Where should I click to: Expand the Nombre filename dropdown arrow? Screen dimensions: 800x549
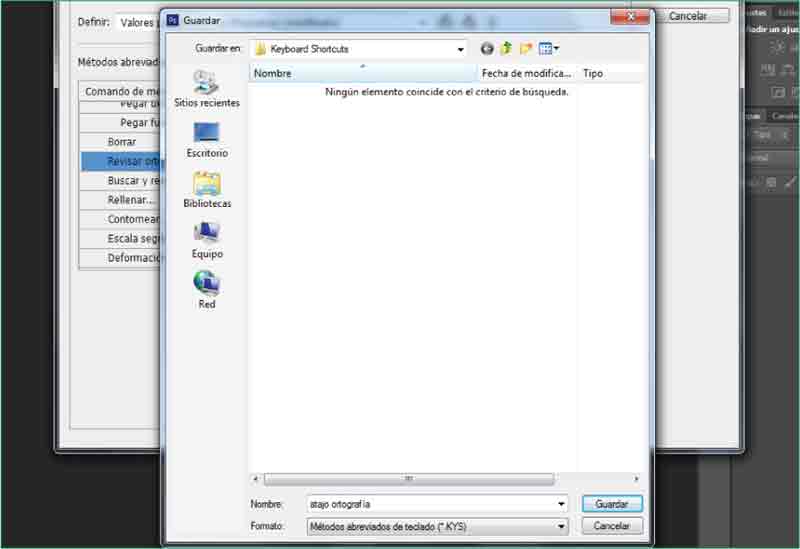(x=560, y=505)
